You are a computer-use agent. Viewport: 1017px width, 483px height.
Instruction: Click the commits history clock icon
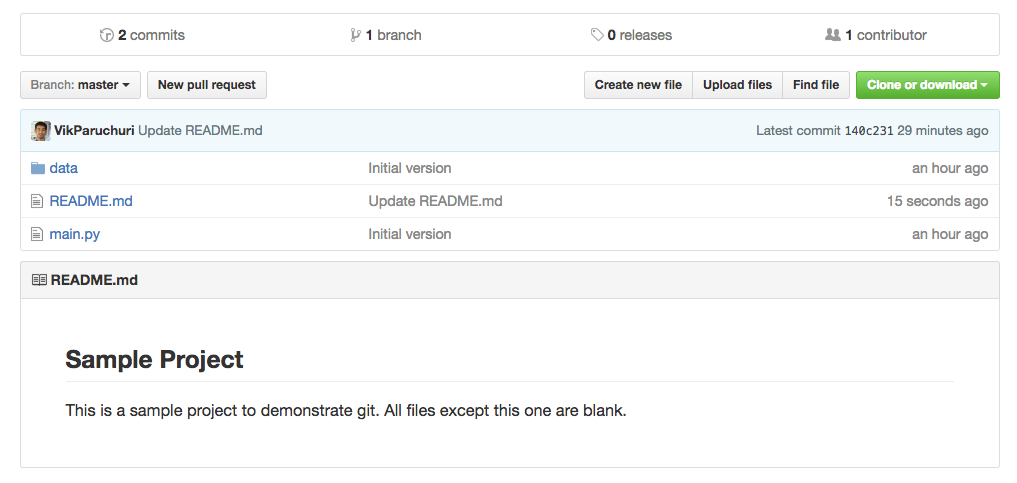(x=107, y=35)
